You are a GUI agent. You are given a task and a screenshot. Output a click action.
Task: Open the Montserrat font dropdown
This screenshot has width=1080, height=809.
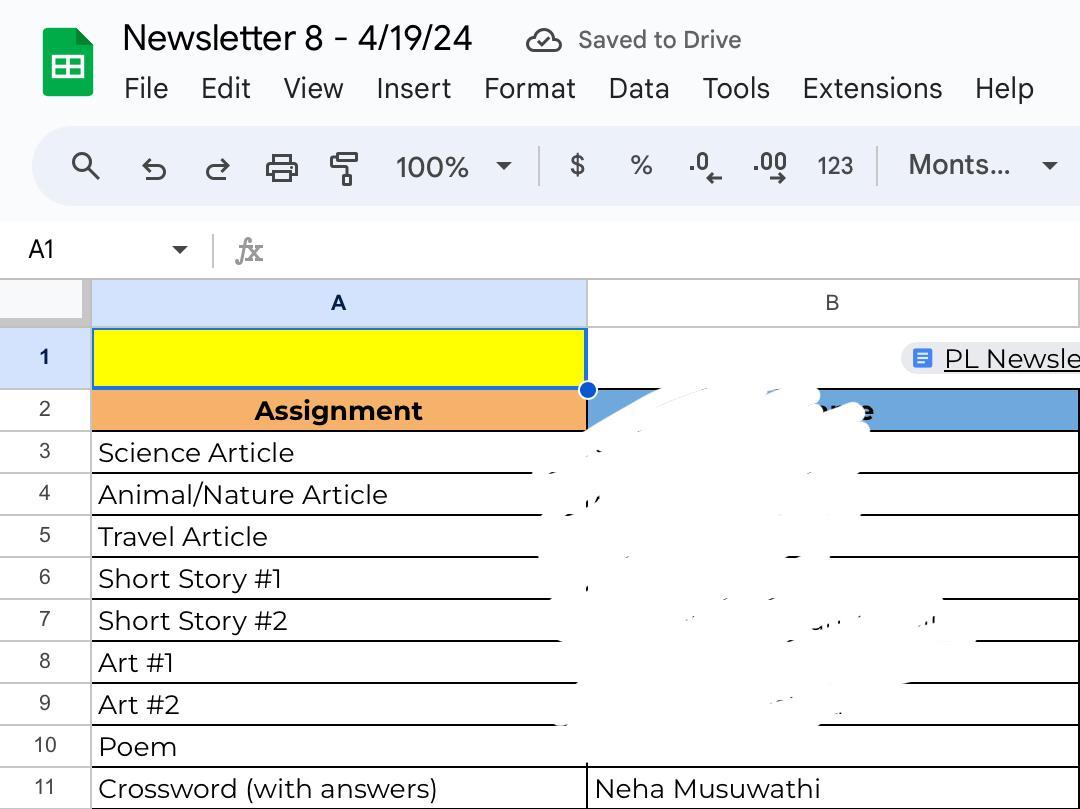(x=983, y=165)
